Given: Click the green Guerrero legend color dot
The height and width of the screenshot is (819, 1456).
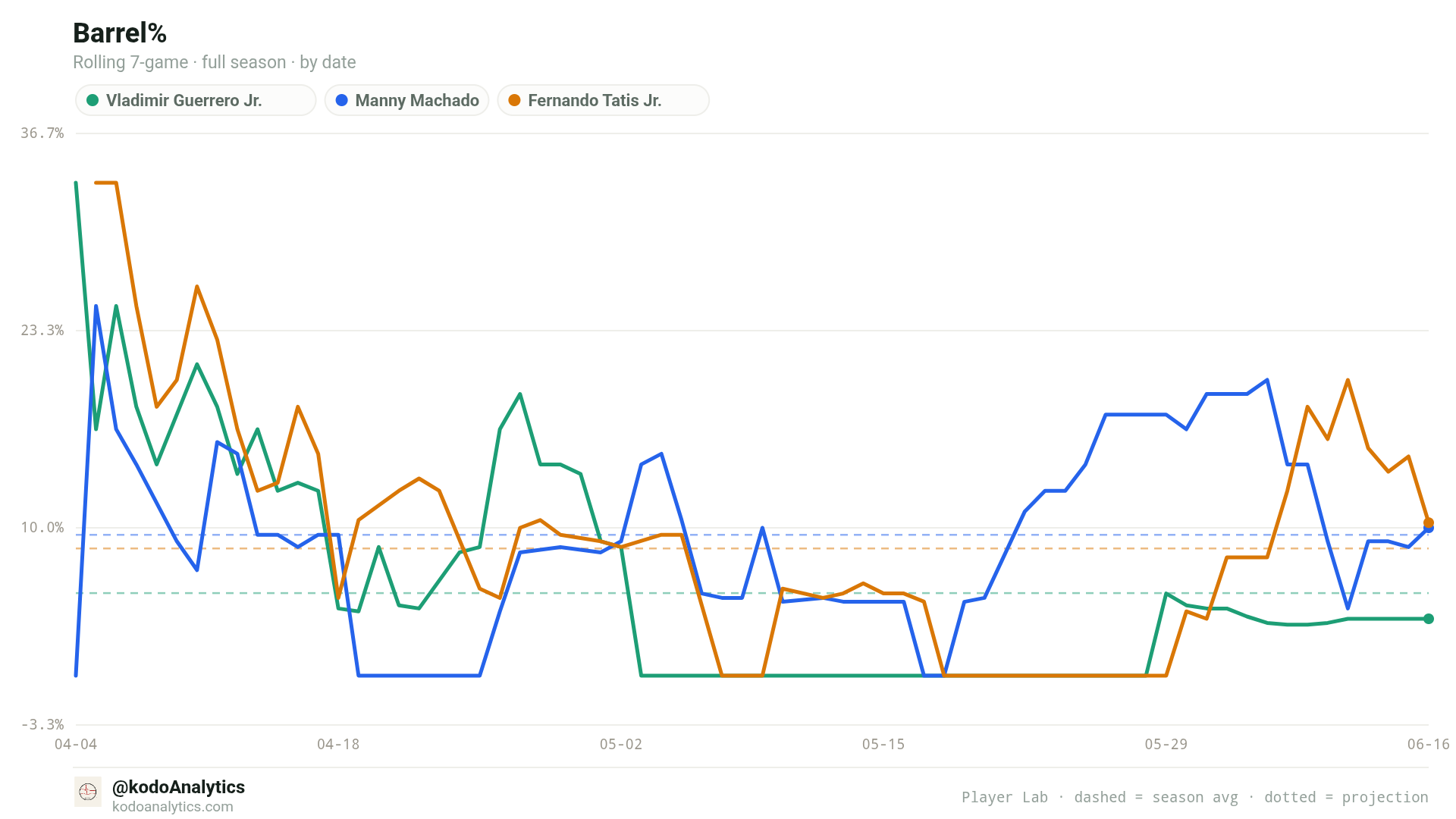Looking at the screenshot, I should (93, 100).
